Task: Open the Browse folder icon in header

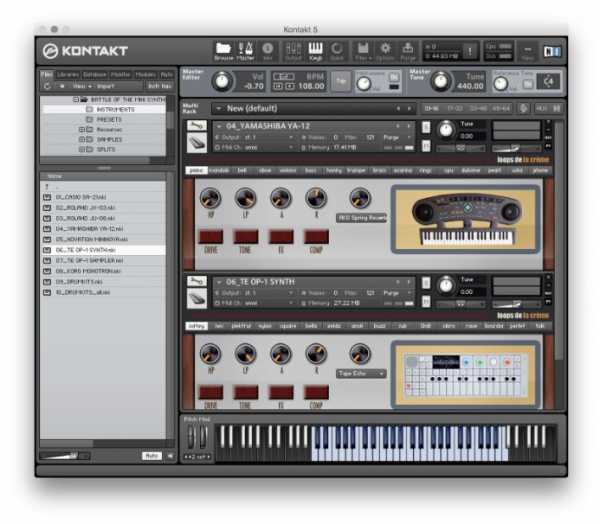Action: pos(223,51)
